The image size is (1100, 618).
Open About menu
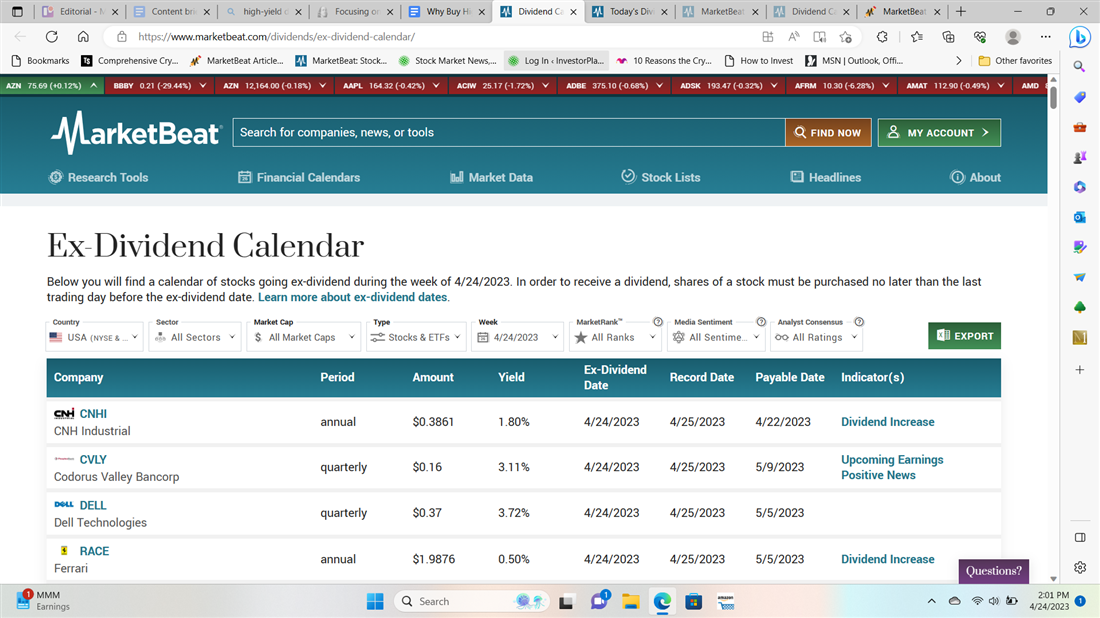(x=975, y=177)
